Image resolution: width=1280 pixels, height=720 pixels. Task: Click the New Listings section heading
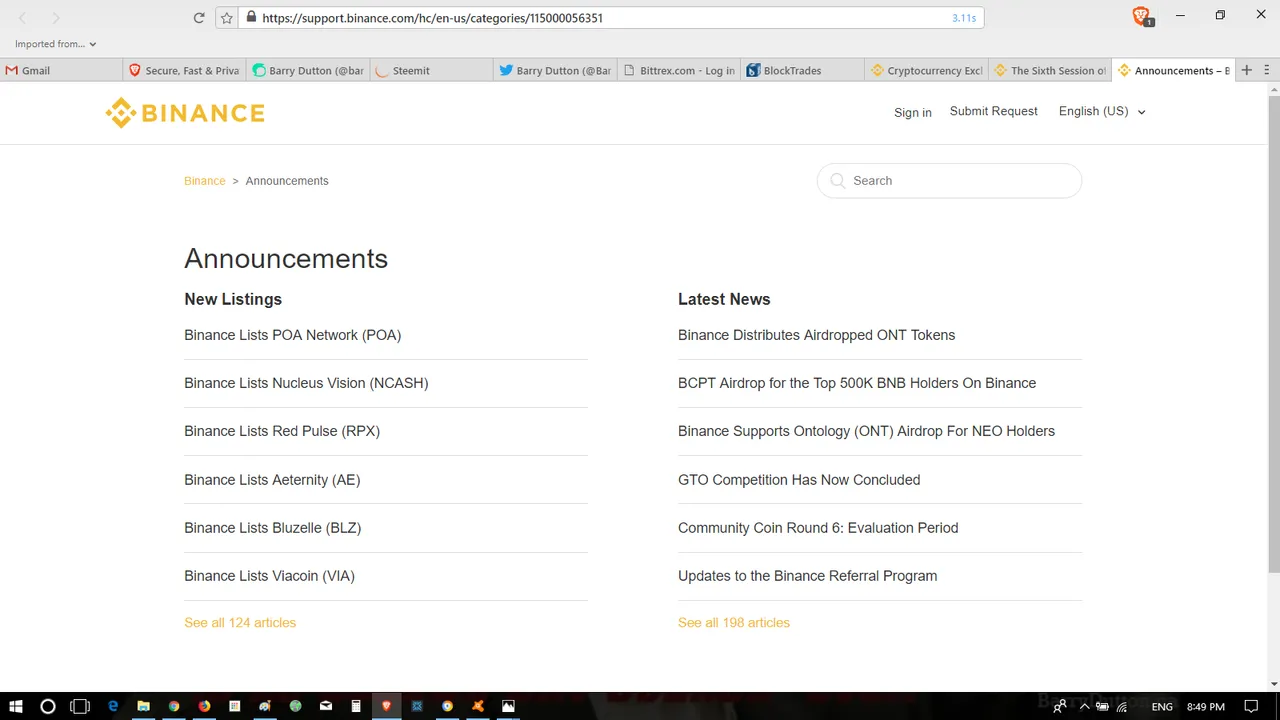pos(233,299)
